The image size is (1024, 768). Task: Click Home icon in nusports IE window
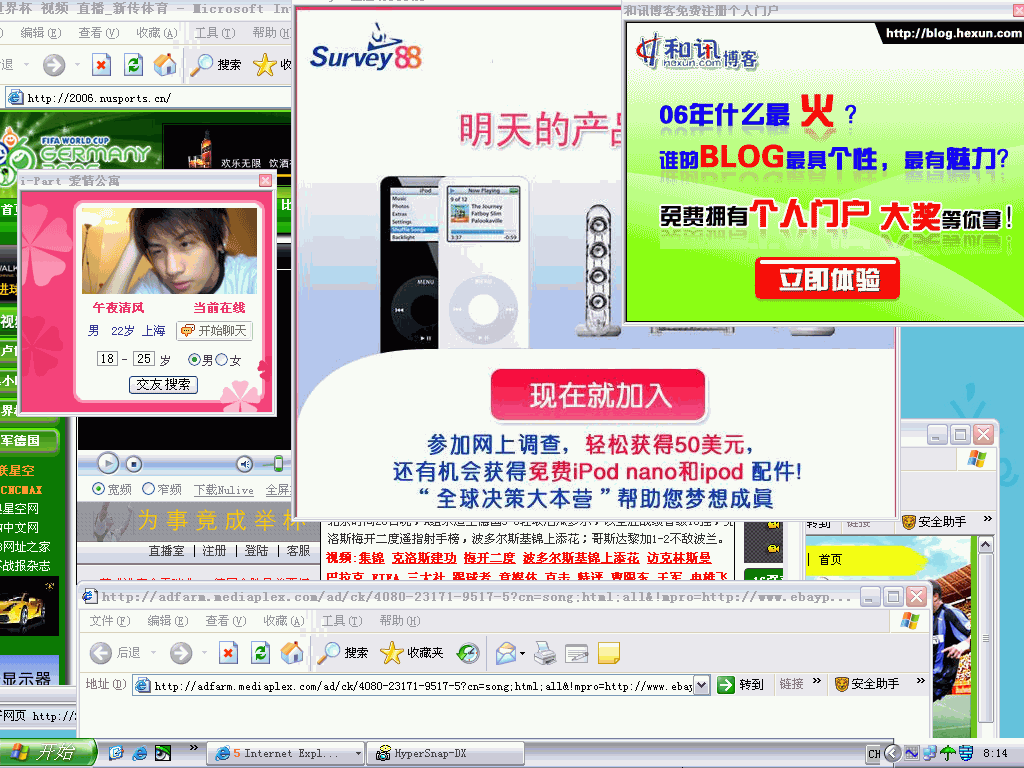pyautogui.click(x=165, y=65)
